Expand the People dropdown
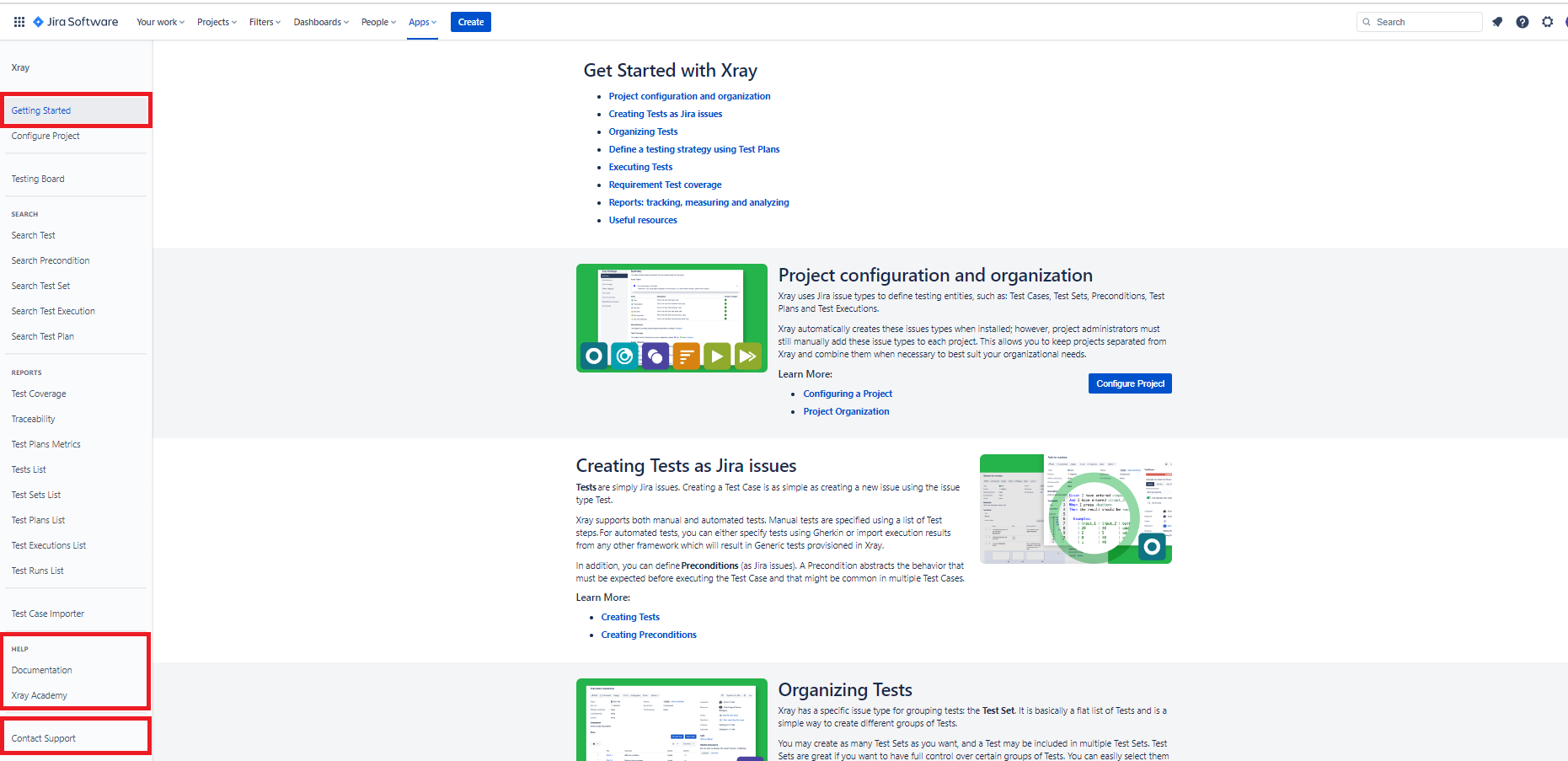Image resolution: width=1568 pixels, height=761 pixels. coord(378,22)
